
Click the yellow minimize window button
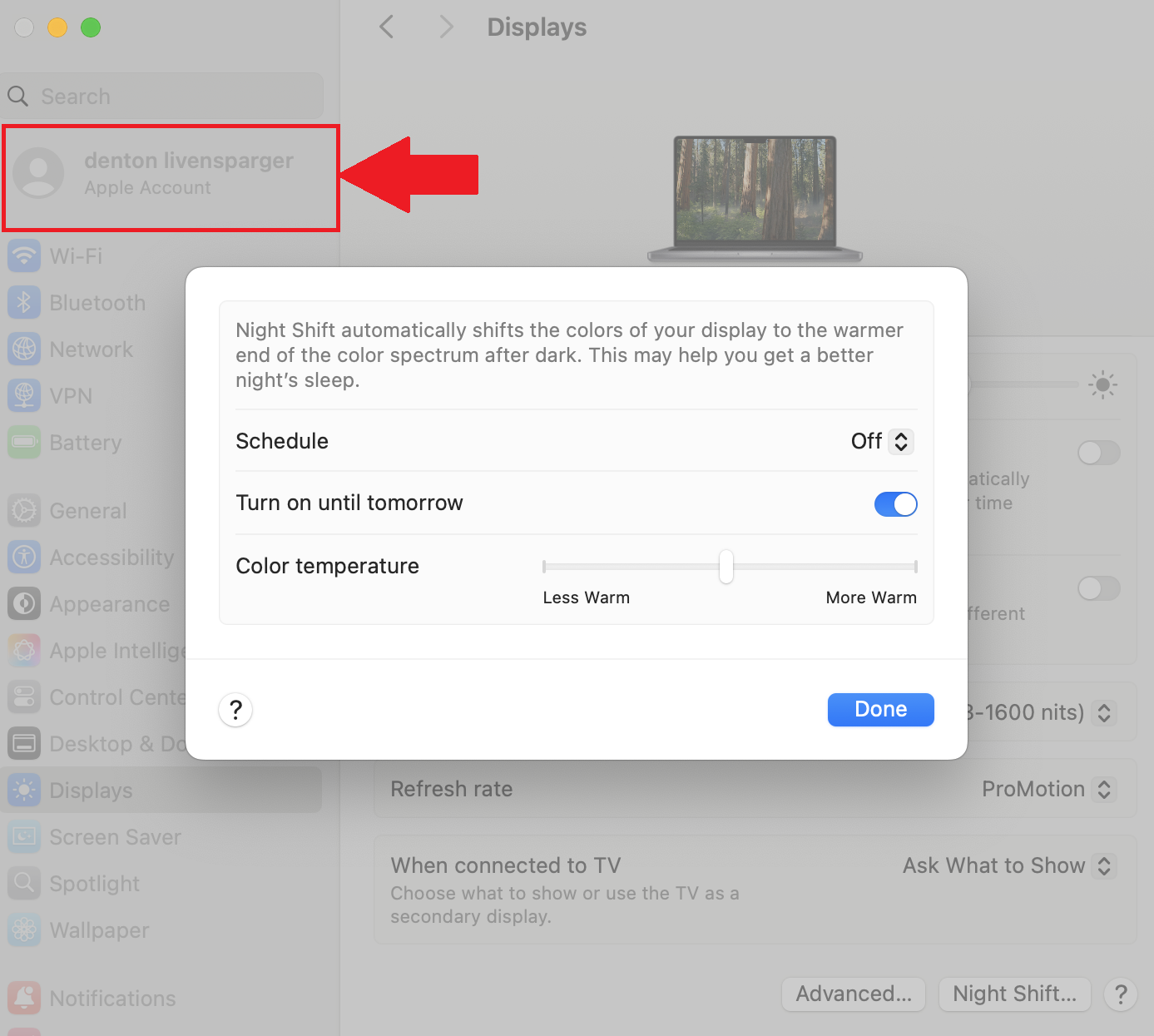[x=57, y=27]
